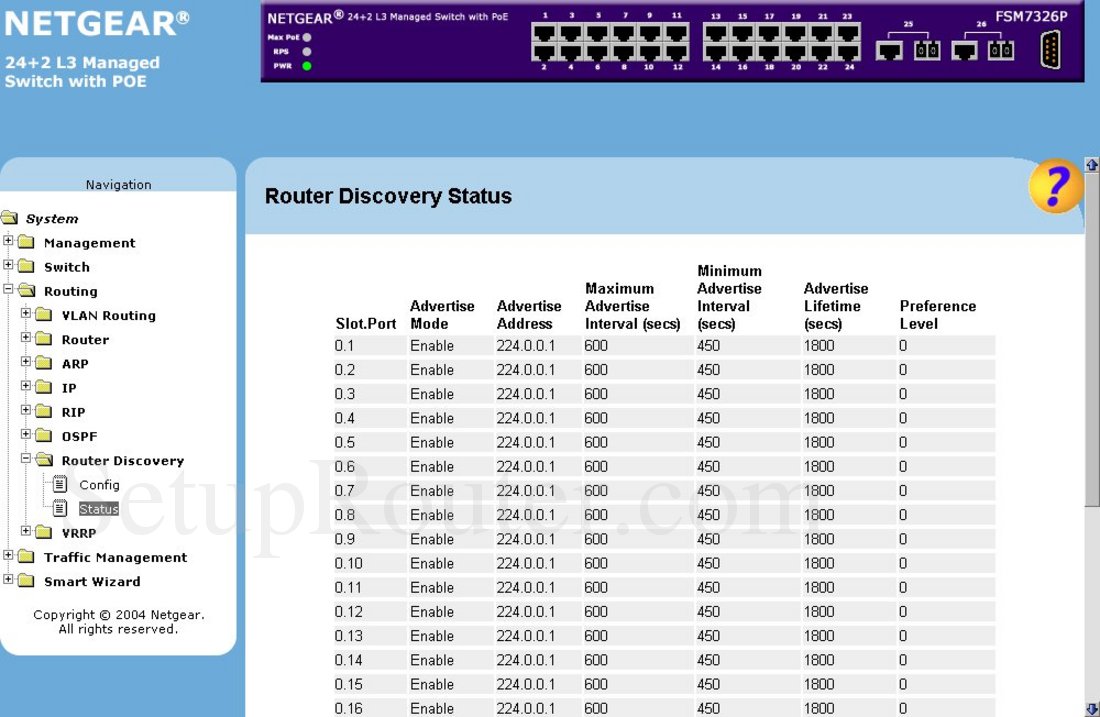Click the scrollbar down arrow
Image resolution: width=1100 pixels, height=717 pixels.
tap(1092, 709)
